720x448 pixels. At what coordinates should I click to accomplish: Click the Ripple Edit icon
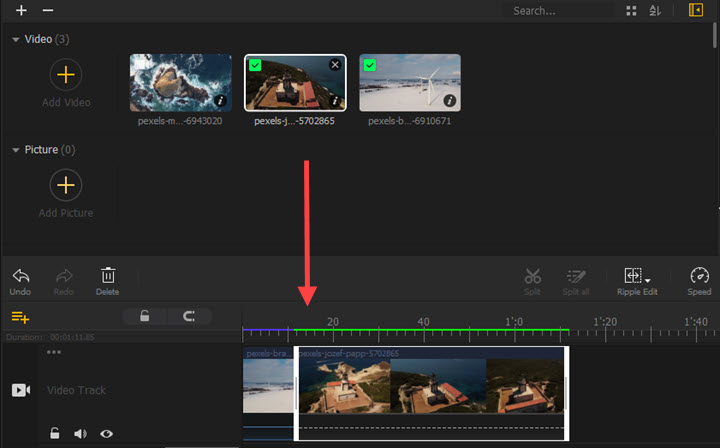coord(633,275)
